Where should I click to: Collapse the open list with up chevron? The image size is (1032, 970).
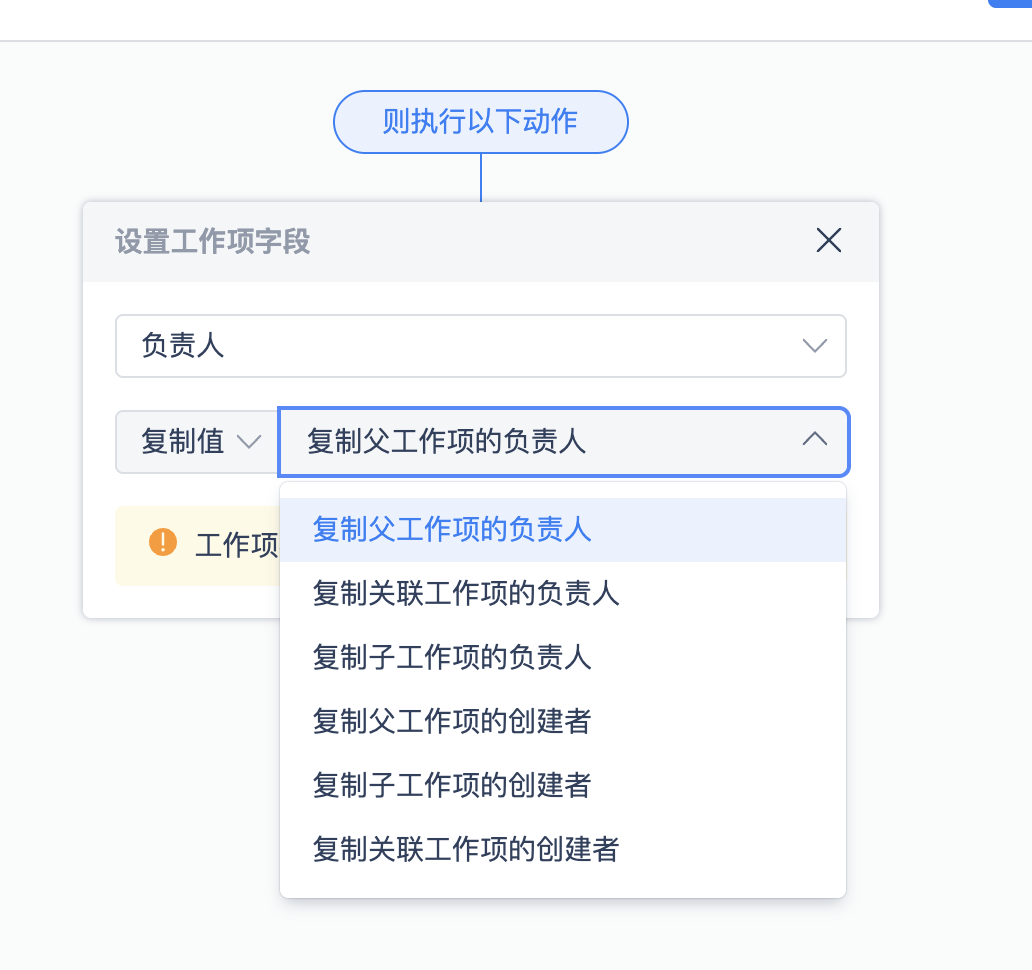815,440
